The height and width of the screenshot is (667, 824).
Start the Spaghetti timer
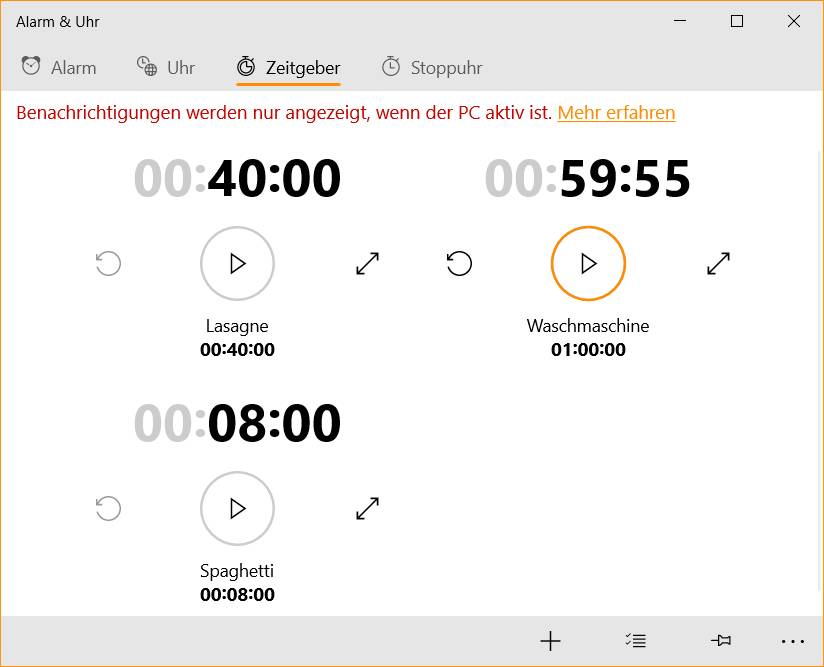(237, 508)
